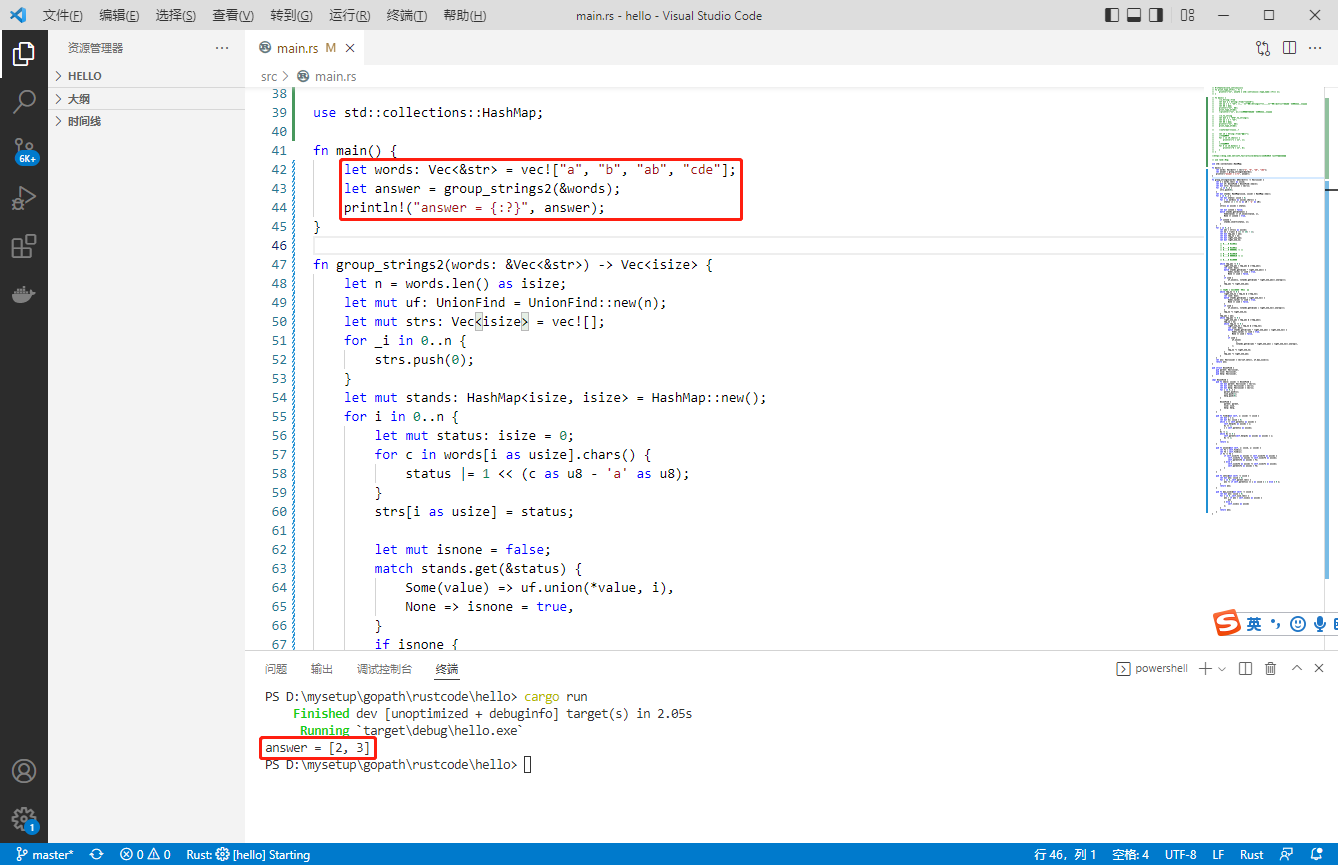
Task: Open the 选择(S) menu
Action: [176, 15]
